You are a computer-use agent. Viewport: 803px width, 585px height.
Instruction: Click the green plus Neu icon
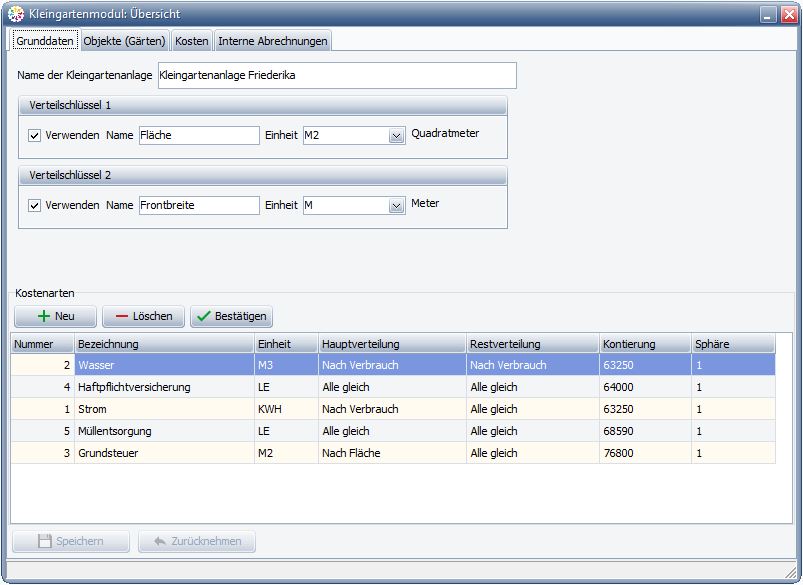(x=43, y=316)
